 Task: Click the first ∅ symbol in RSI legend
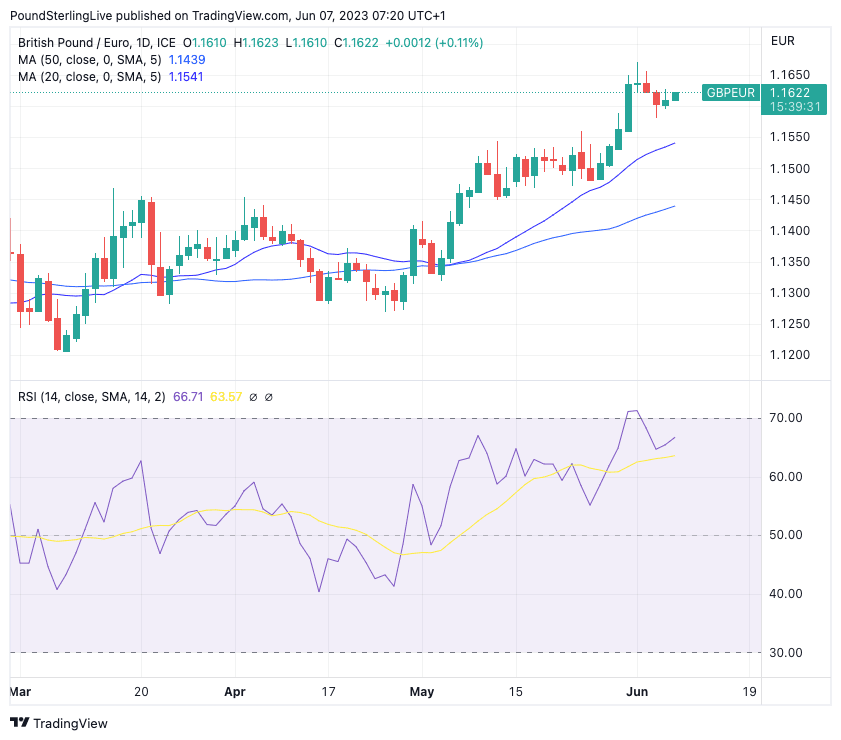253,397
